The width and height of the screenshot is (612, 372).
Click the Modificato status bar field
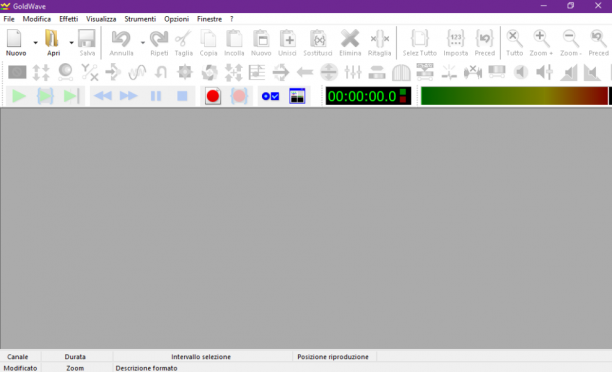click(20, 368)
